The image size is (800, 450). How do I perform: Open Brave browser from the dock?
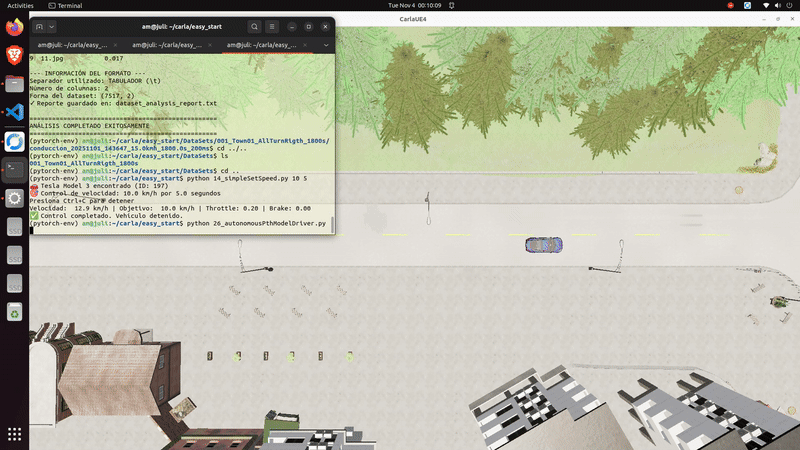15,57
